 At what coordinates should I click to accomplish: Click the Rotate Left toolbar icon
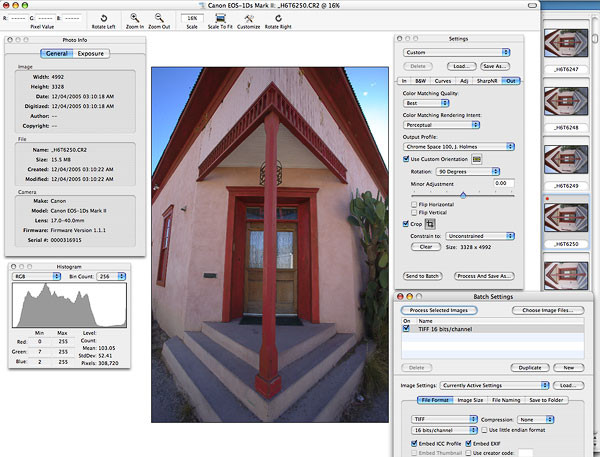104,17
